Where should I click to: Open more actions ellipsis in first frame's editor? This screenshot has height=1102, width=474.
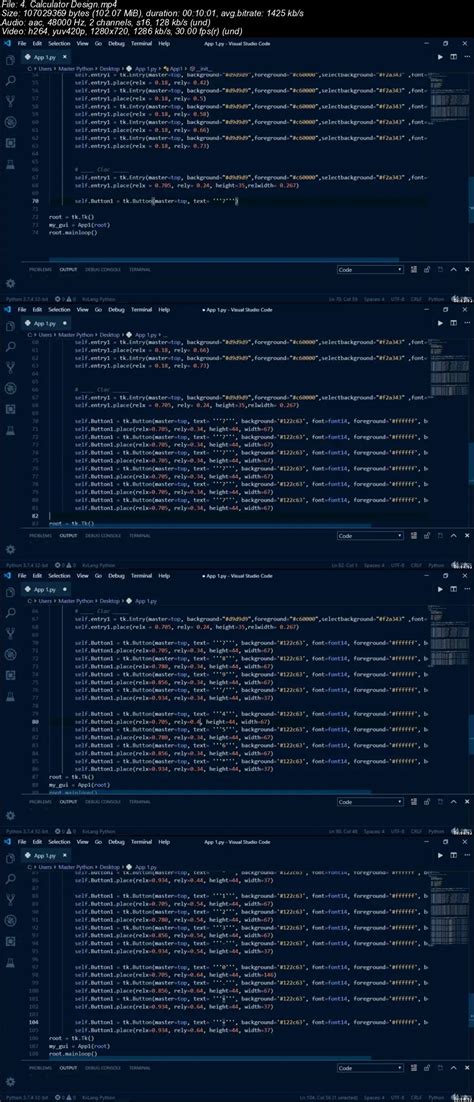[x=465, y=57]
